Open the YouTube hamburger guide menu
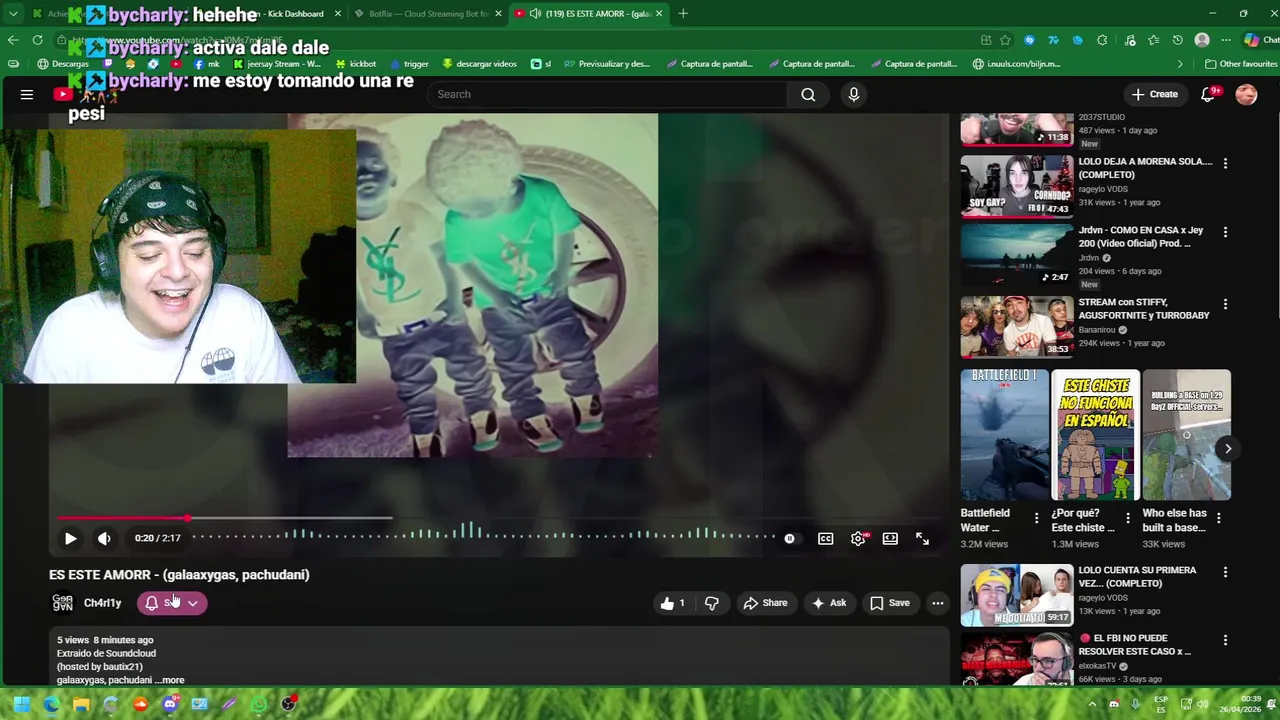The width and height of the screenshot is (1280, 720). (x=27, y=94)
